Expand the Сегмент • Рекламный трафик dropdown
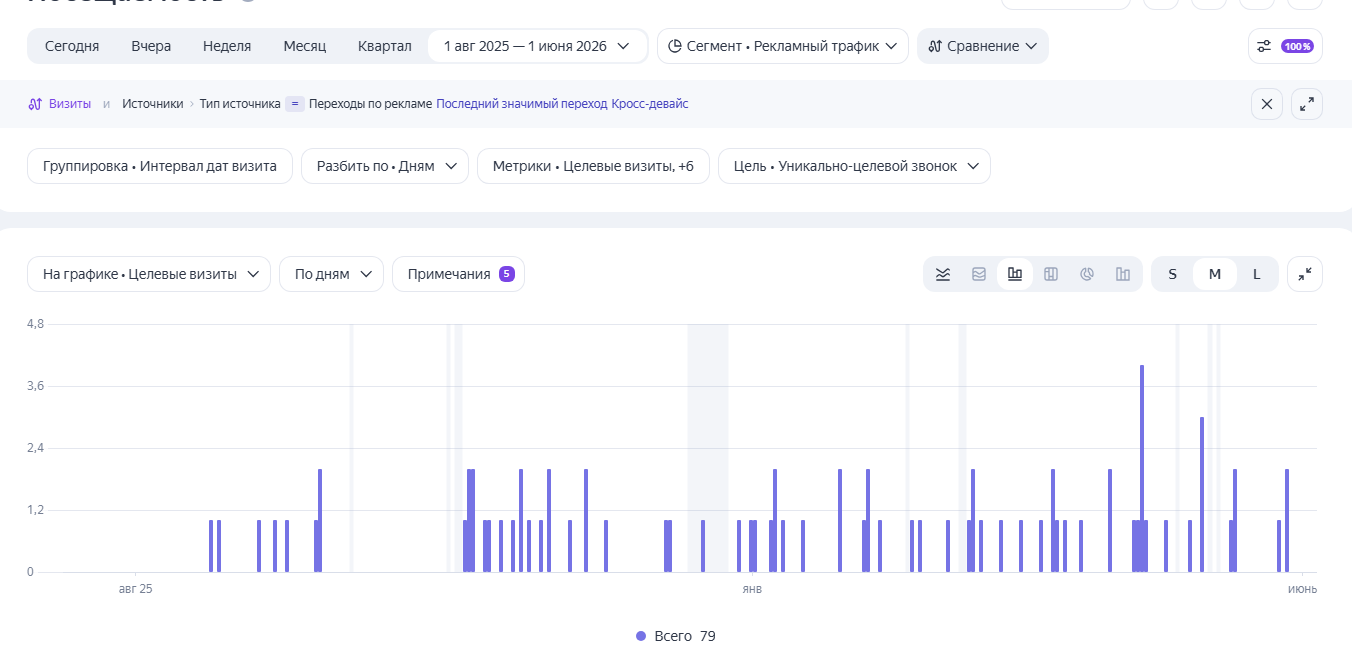The height and width of the screenshot is (658, 1352). [x=782, y=46]
